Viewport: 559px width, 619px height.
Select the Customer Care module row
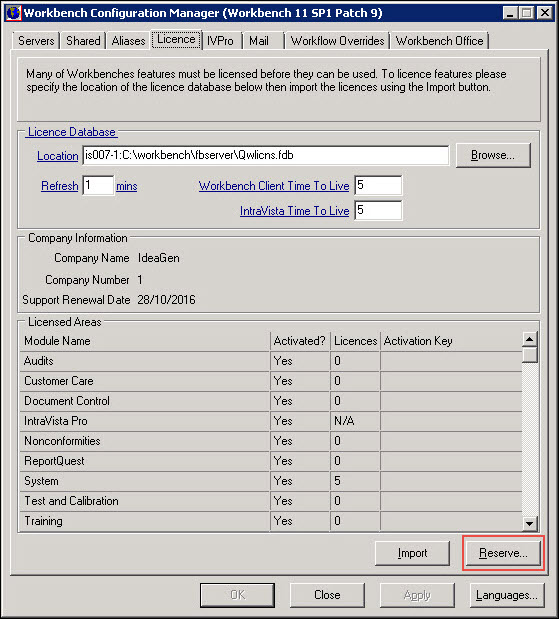tap(271, 381)
